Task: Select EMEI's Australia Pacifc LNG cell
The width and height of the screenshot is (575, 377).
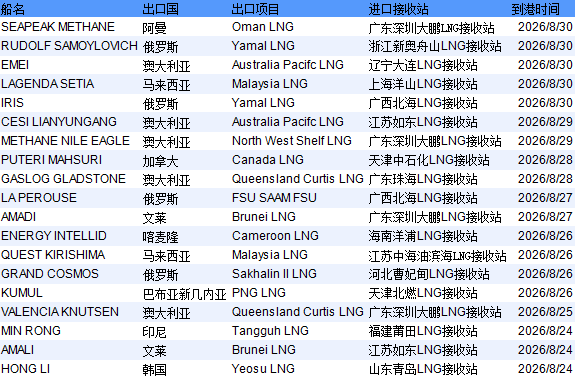Action: [x=288, y=65]
